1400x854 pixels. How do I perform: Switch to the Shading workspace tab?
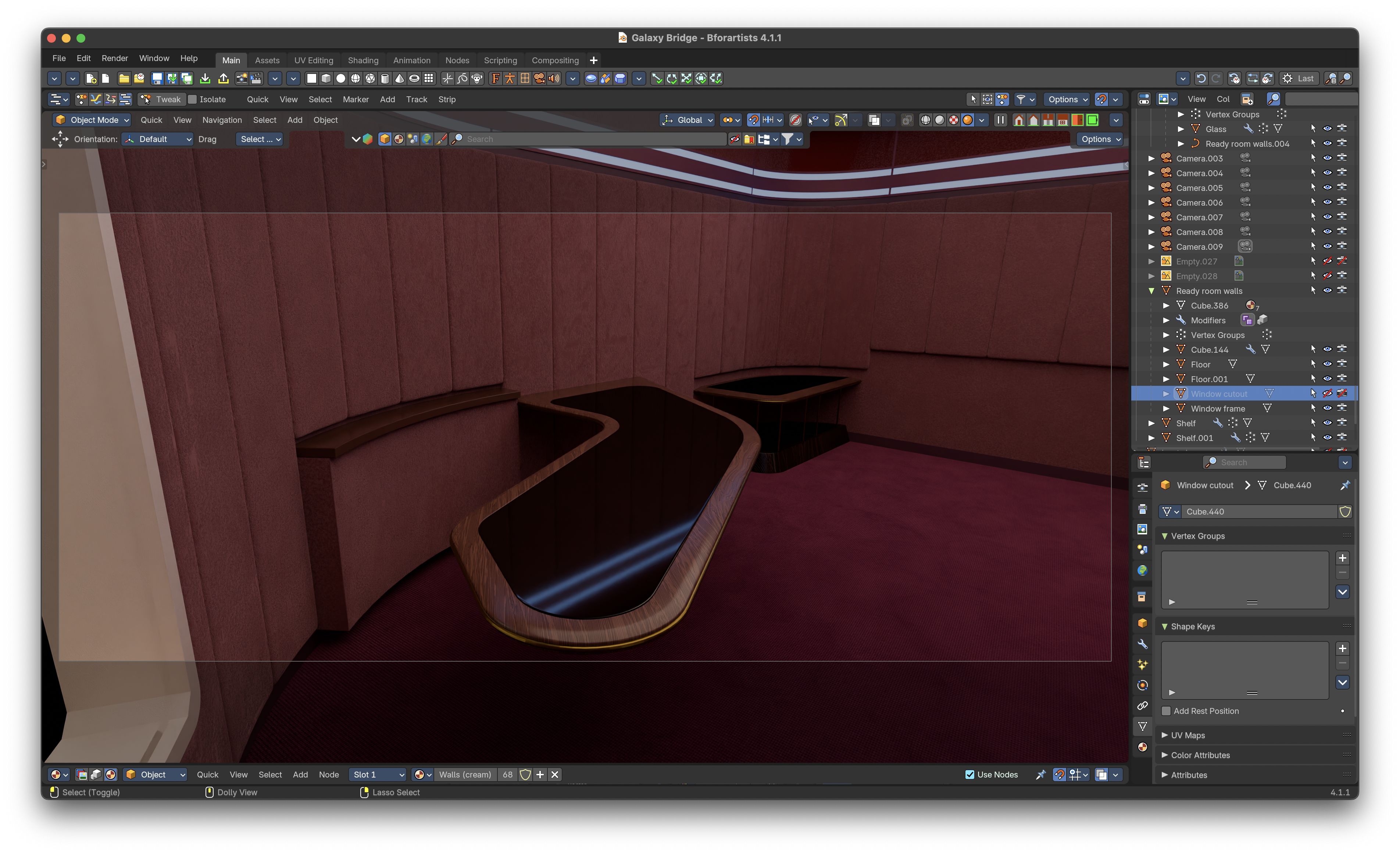[x=362, y=60]
